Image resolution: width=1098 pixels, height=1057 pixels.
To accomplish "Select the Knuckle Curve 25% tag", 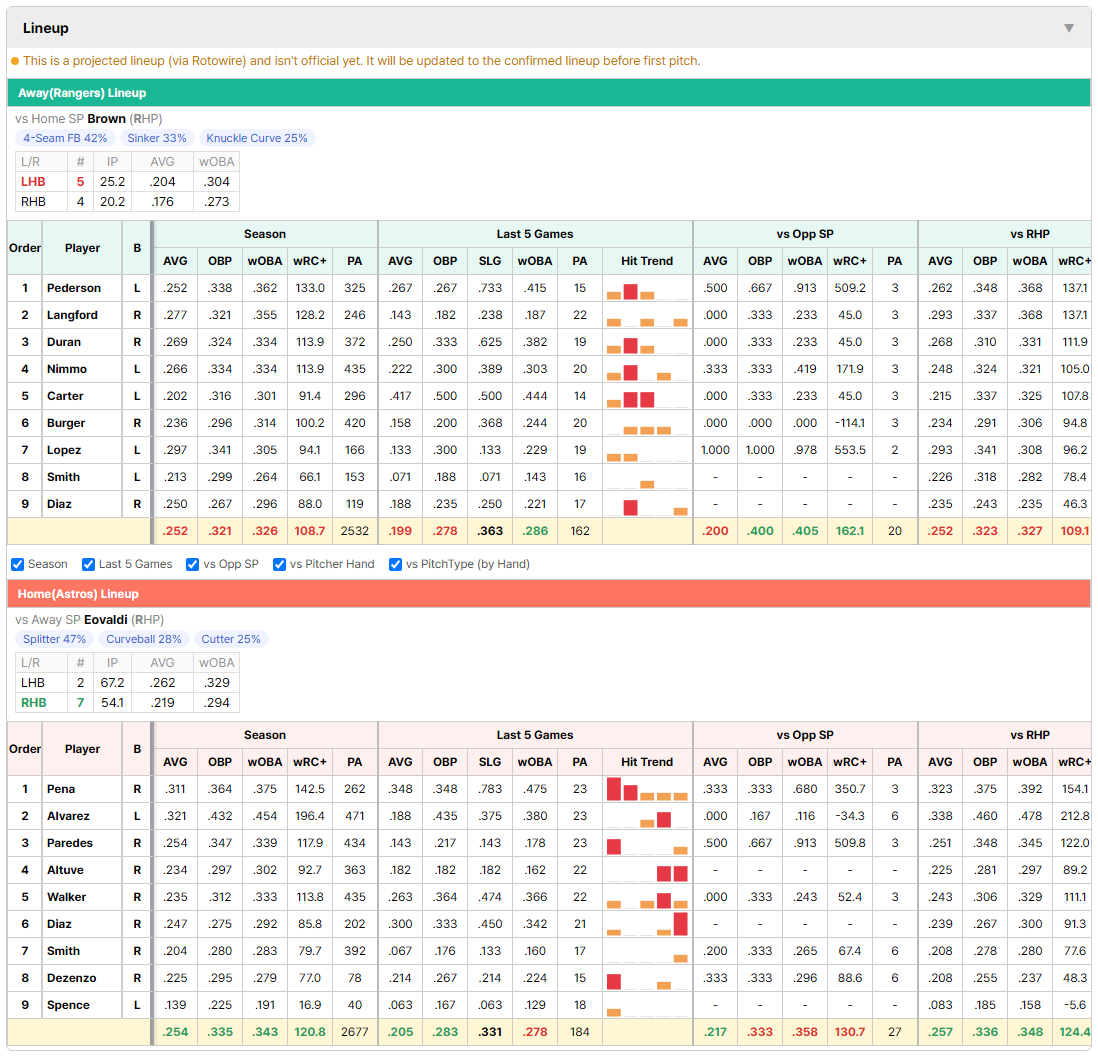I will coord(257,138).
